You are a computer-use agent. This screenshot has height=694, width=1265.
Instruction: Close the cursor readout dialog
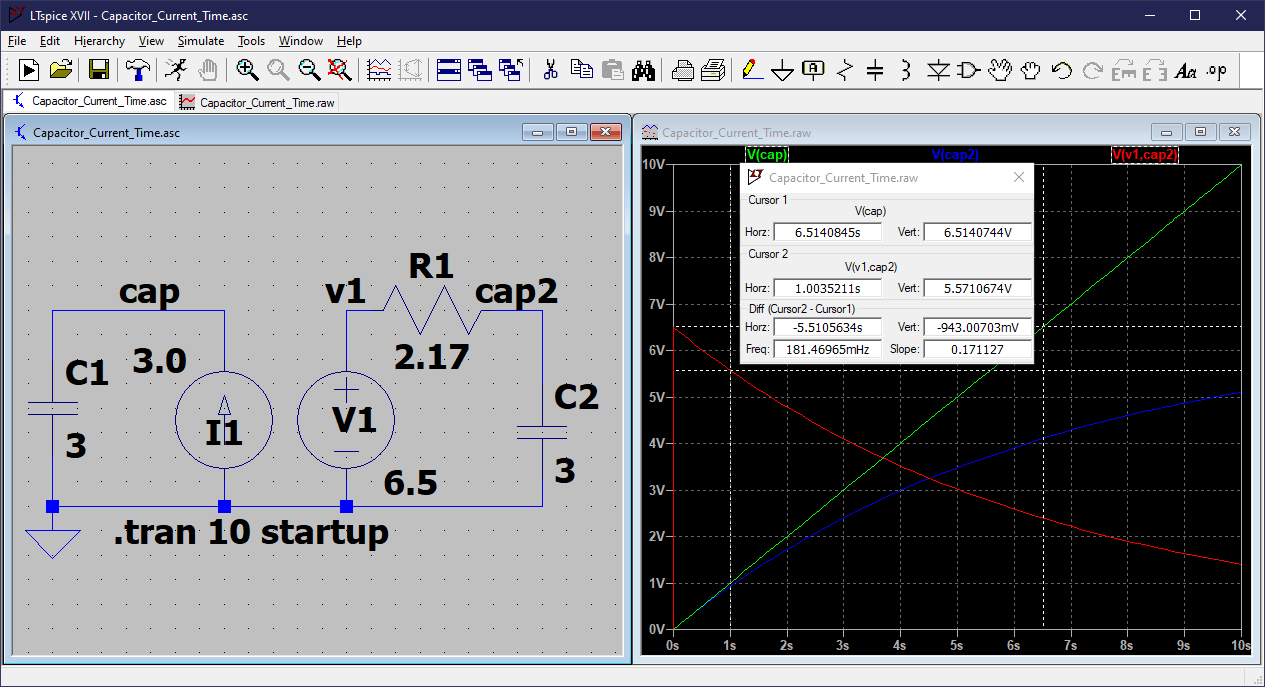[1019, 177]
